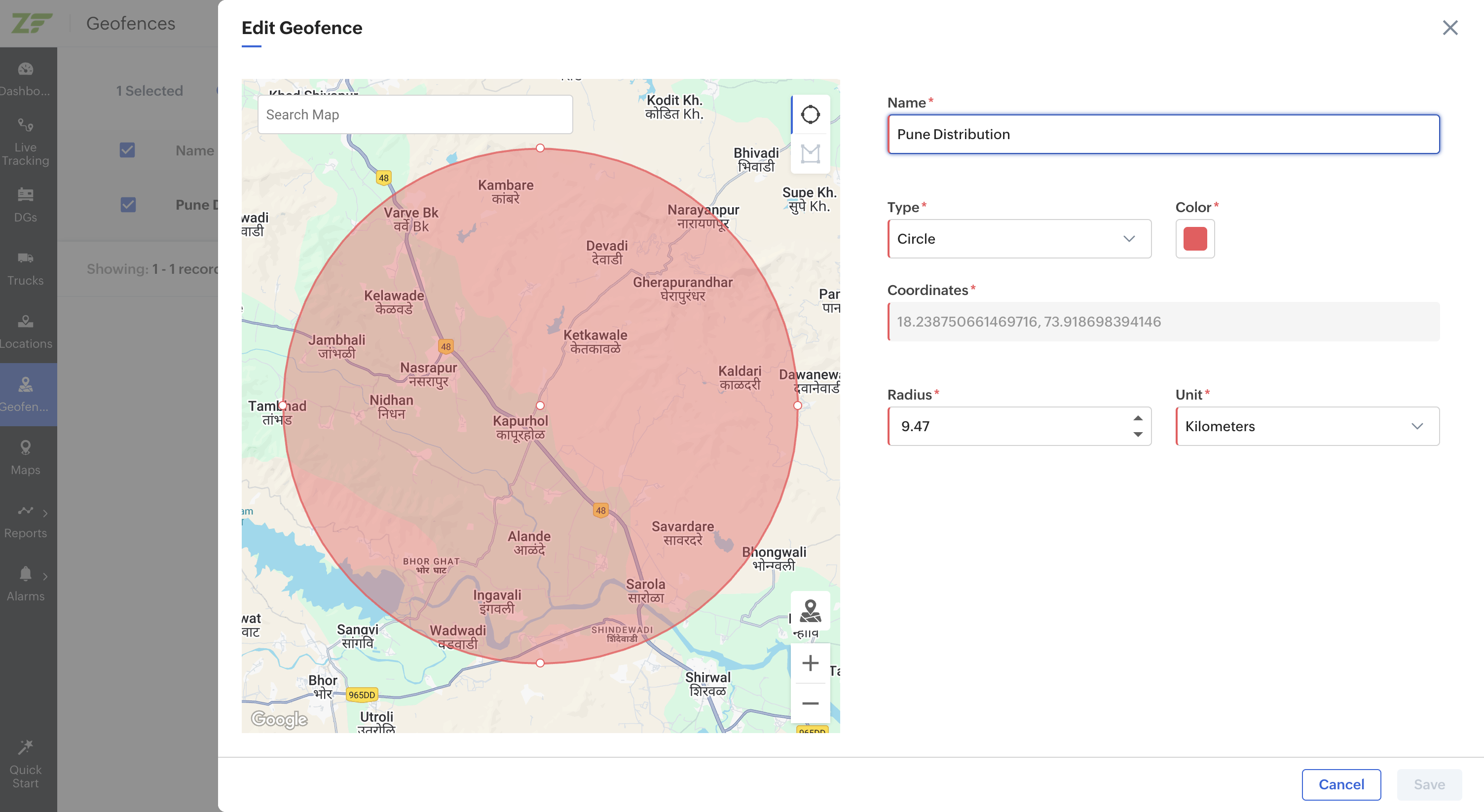This screenshot has width=1484, height=812.
Task: Click the map location pin icon
Action: click(810, 611)
